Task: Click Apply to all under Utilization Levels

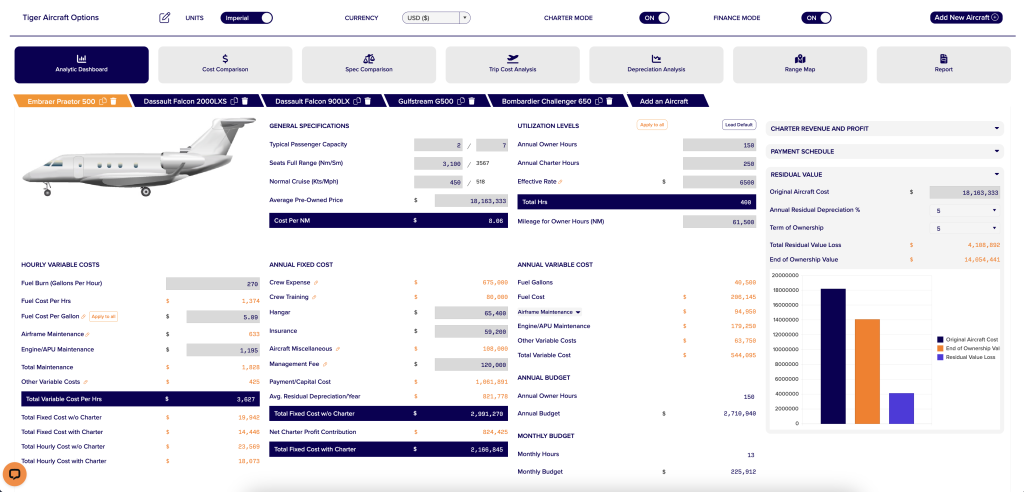Action: pyautogui.click(x=652, y=125)
